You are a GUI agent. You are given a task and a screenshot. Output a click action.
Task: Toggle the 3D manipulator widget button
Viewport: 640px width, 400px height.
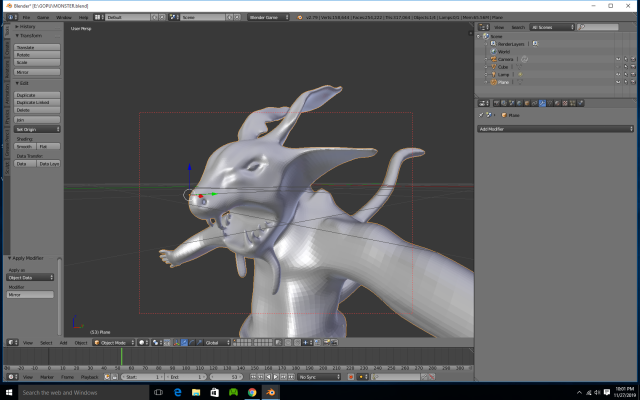coord(177,342)
